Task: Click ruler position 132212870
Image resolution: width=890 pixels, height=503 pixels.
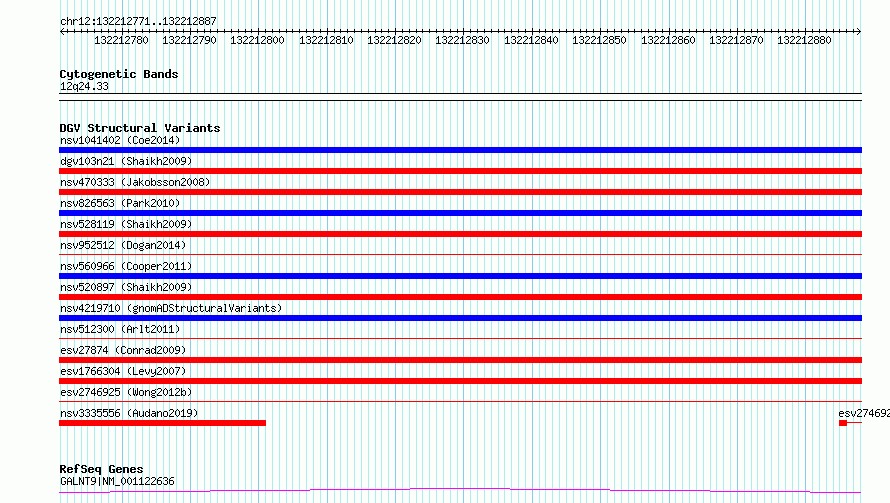Action: point(736,40)
